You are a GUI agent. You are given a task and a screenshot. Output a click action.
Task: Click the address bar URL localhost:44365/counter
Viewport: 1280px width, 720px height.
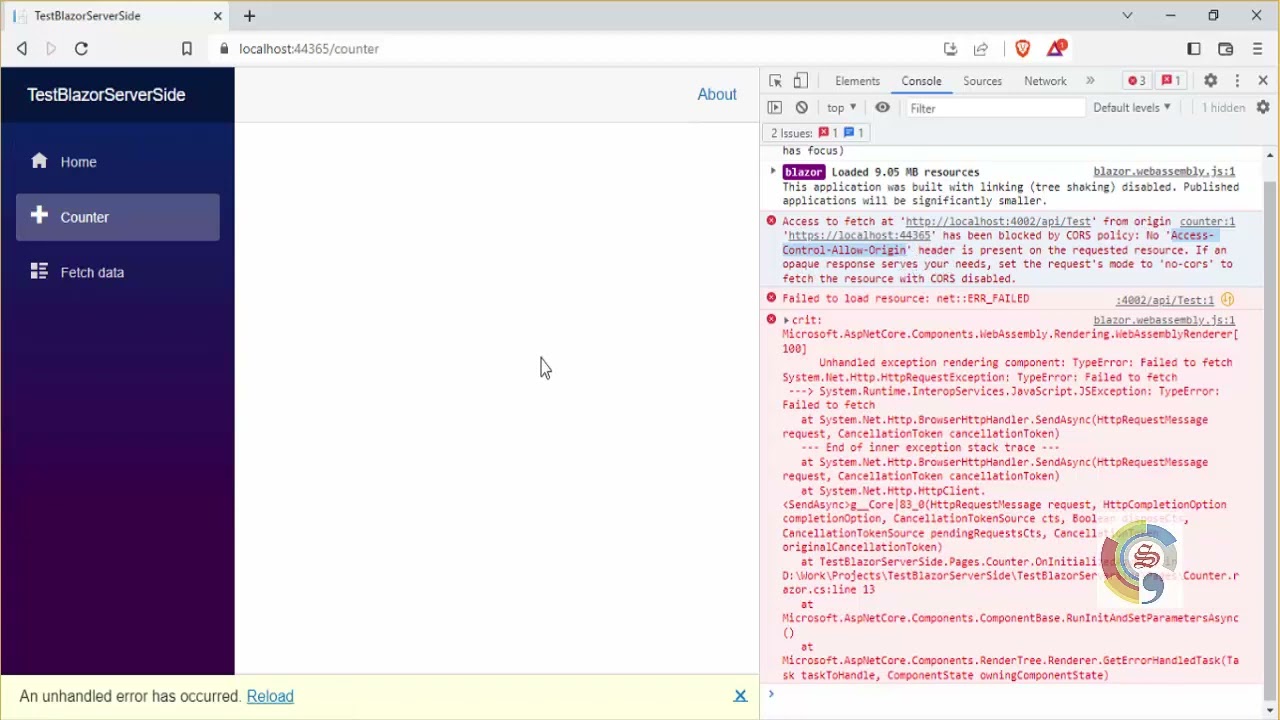coord(309,48)
